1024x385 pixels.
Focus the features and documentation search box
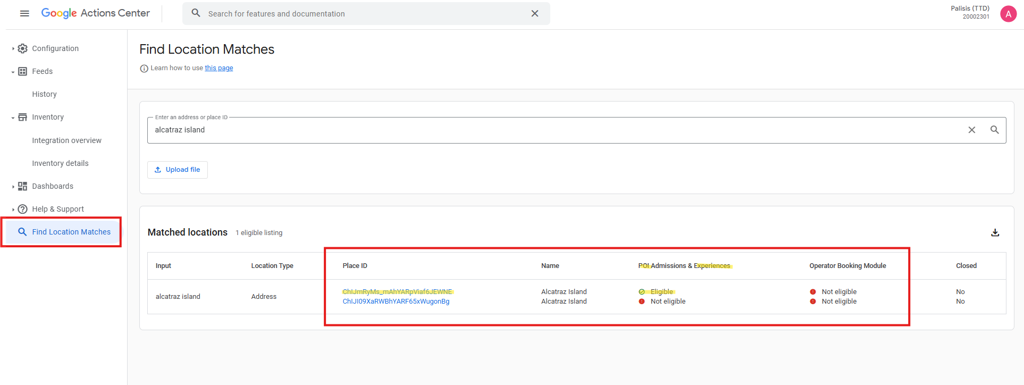click(366, 14)
